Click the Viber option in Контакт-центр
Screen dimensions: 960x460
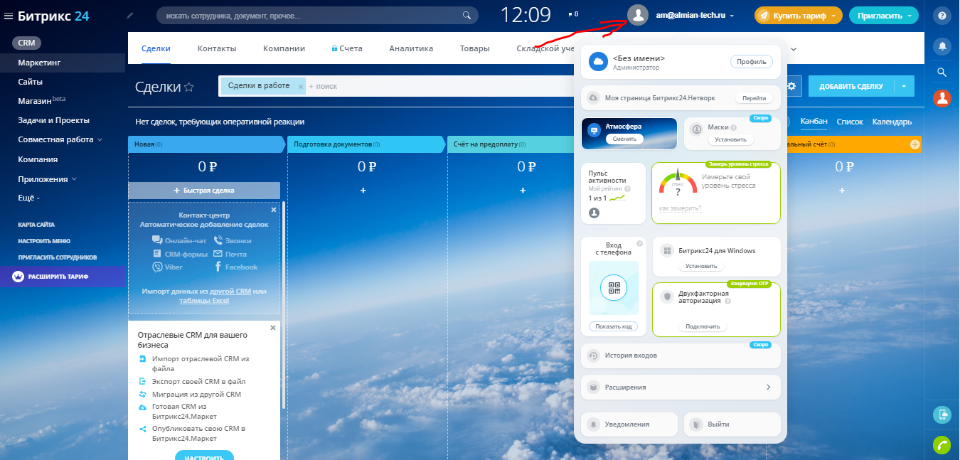[167, 267]
